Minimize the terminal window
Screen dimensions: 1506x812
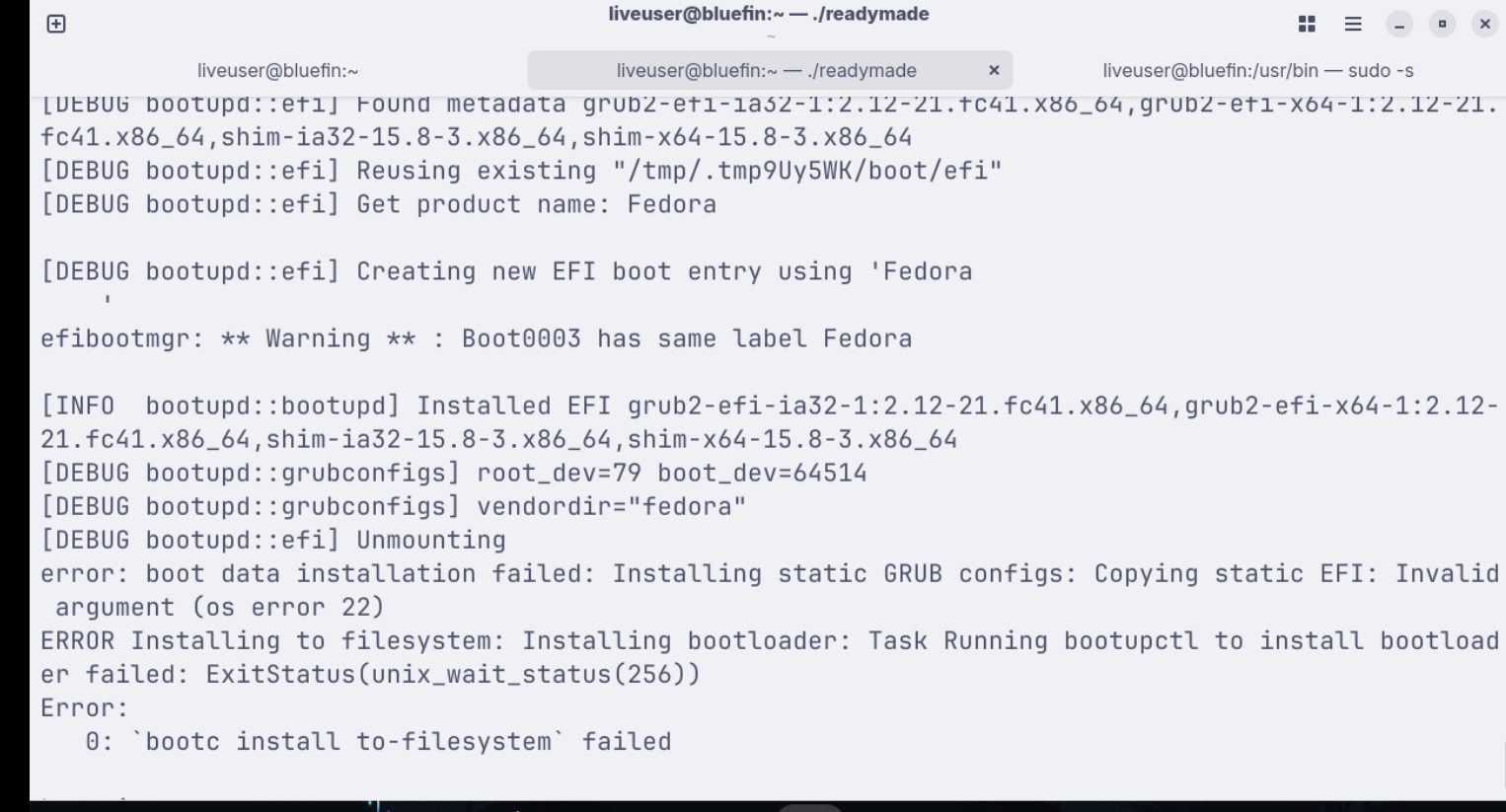(1398, 24)
